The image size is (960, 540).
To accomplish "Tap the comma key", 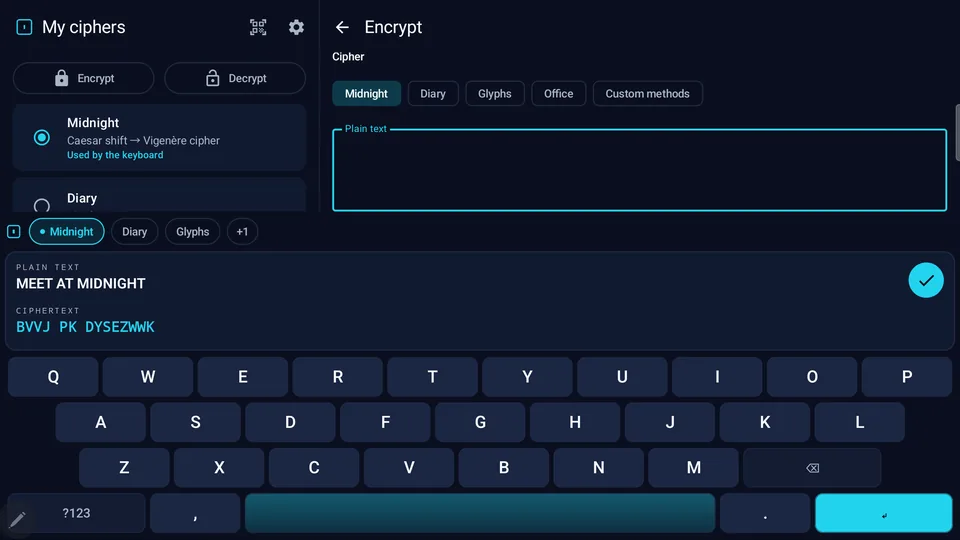I will [195, 513].
